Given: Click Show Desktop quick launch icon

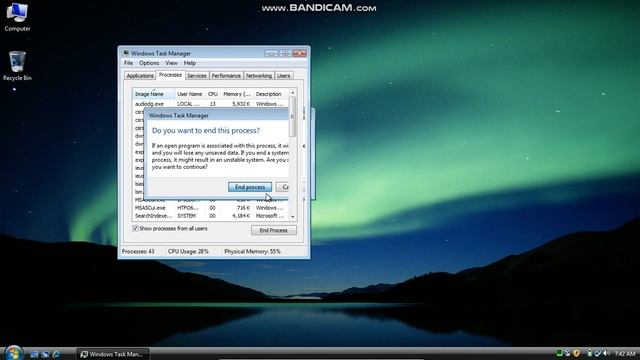Looking at the screenshot, I should point(34,354).
